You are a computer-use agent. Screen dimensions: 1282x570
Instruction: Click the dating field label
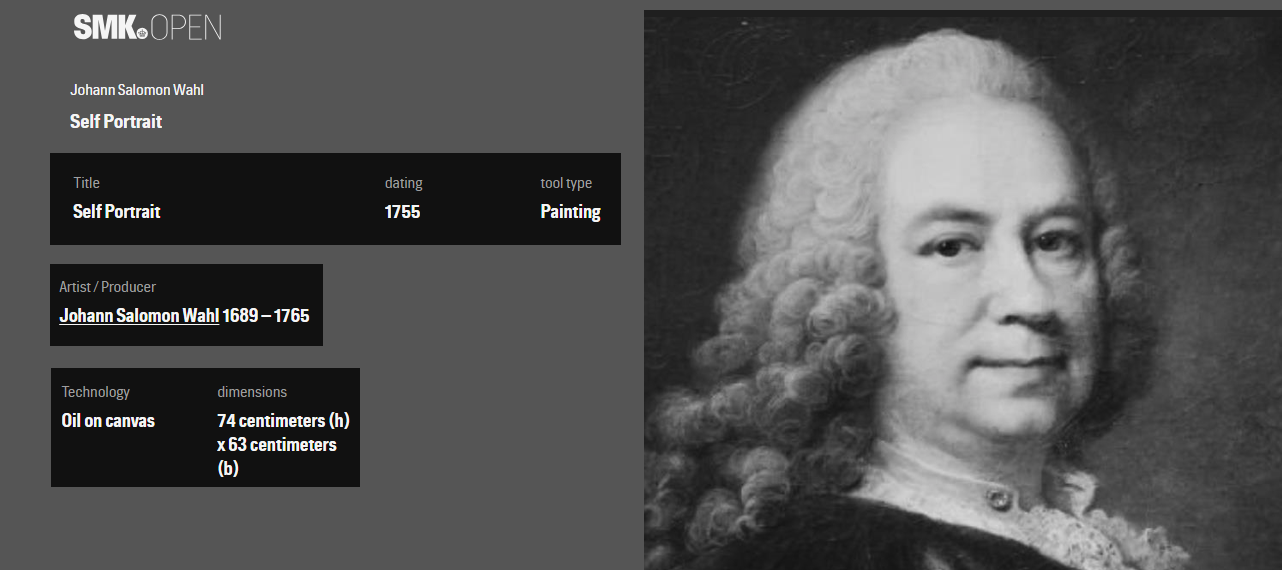[x=404, y=183]
